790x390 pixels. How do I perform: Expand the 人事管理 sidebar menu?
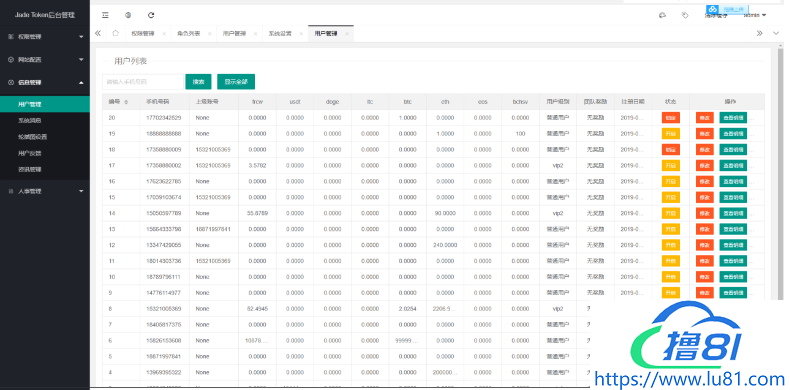[x=45, y=191]
